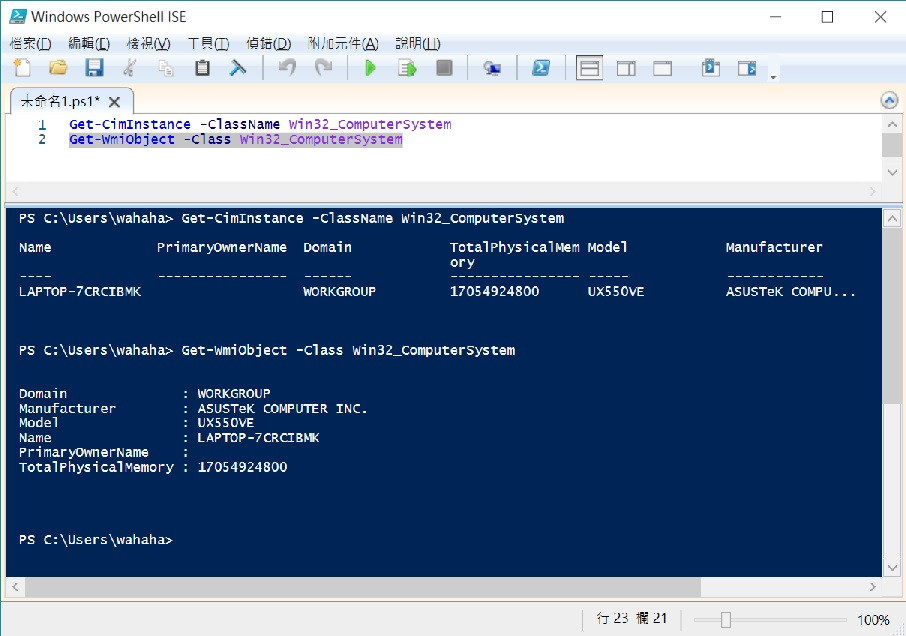Show the Command window icon
The image size is (906, 636).
(x=711, y=68)
